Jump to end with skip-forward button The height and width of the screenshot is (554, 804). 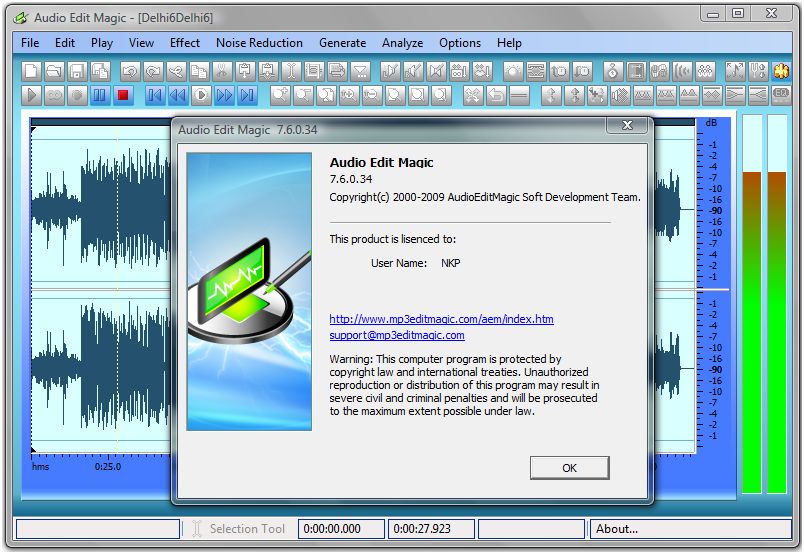(x=247, y=94)
